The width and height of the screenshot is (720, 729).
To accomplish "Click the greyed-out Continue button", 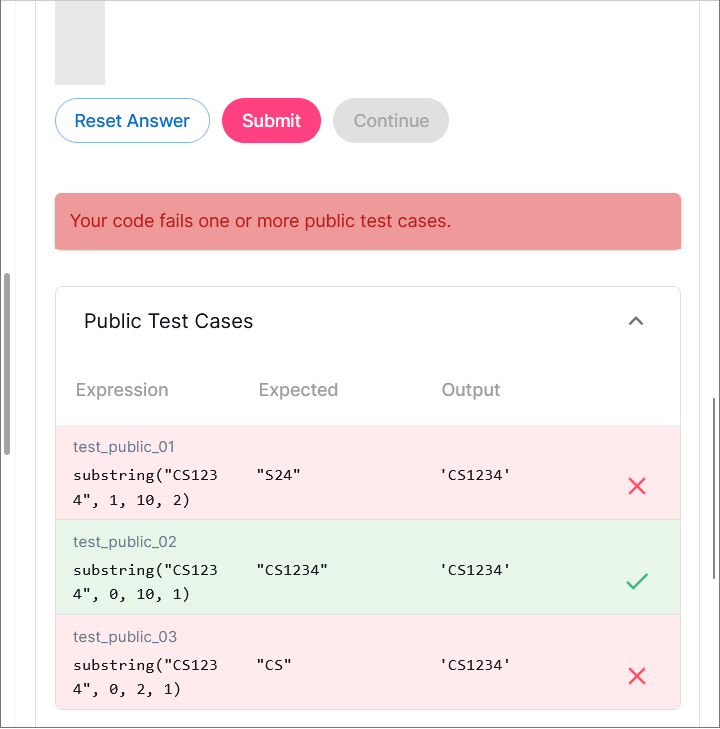I will pos(391,121).
